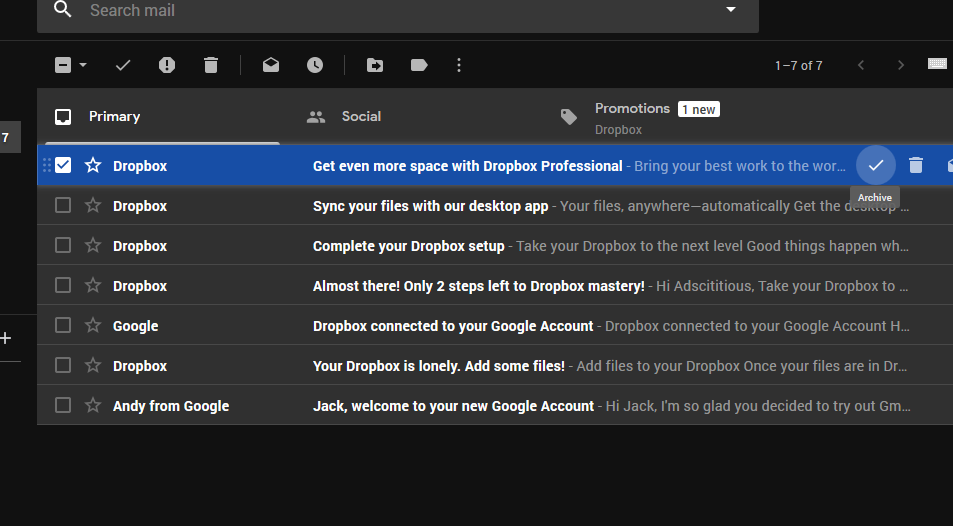Screen dimensions: 953x526
Task: Go to newer page arrow
Action: coord(861,65)
